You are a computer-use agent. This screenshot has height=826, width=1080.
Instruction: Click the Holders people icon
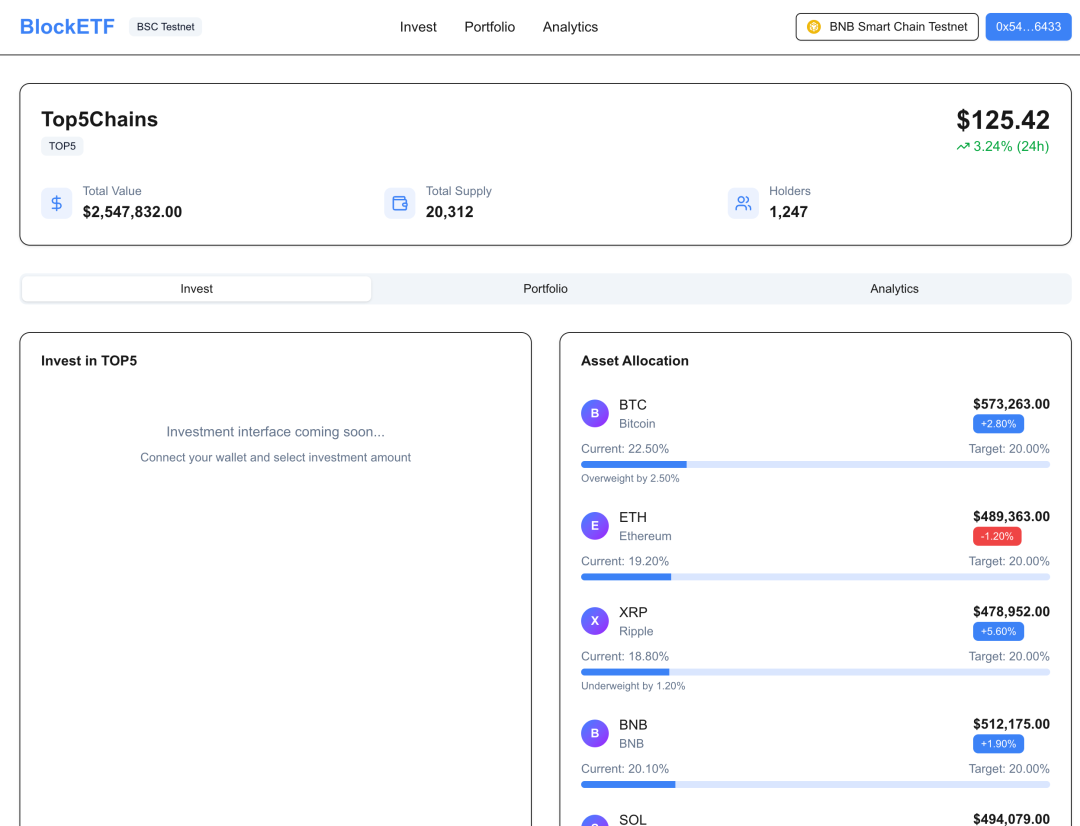tap(743, 203)
